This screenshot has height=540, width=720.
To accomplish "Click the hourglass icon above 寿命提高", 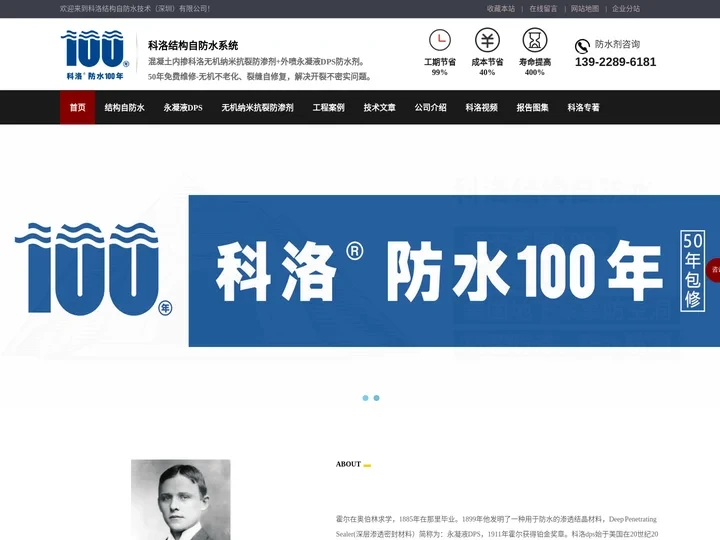I will click(535, 40).
